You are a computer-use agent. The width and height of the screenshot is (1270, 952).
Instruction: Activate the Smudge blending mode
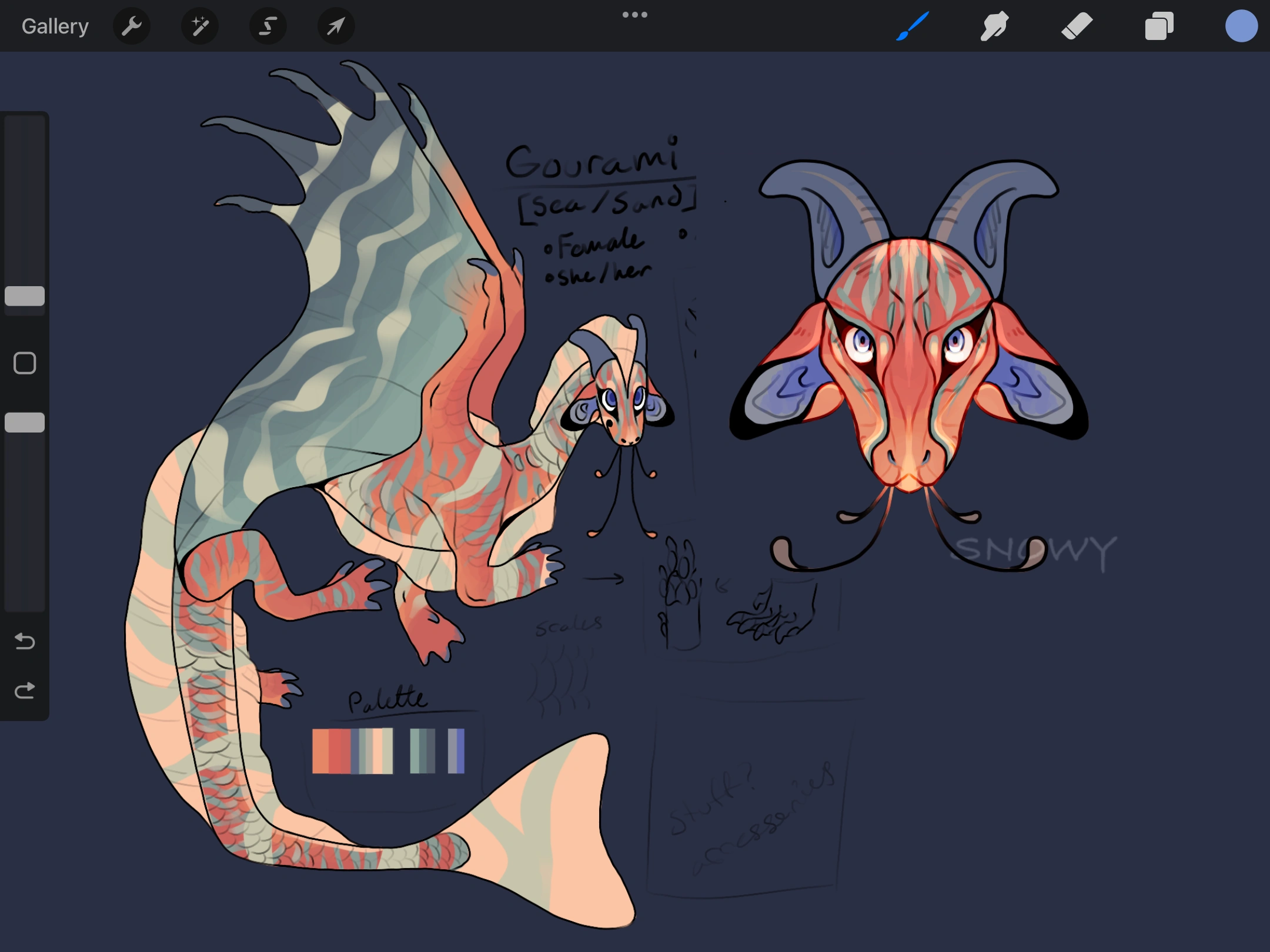[995, 26]
